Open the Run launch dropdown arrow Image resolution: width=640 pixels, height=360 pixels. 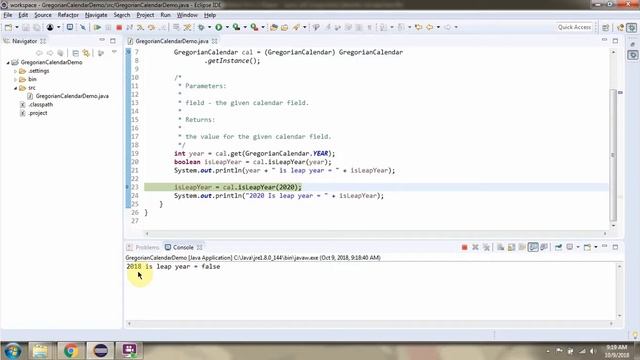tap(227, 27)
